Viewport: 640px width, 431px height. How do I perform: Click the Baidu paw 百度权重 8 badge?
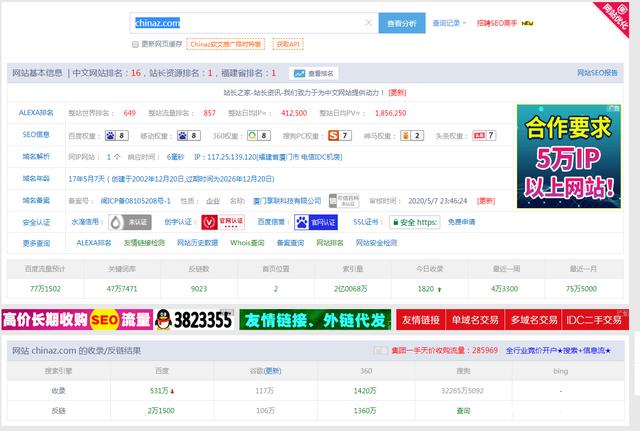pyautogui.click(x=117, y=136)
